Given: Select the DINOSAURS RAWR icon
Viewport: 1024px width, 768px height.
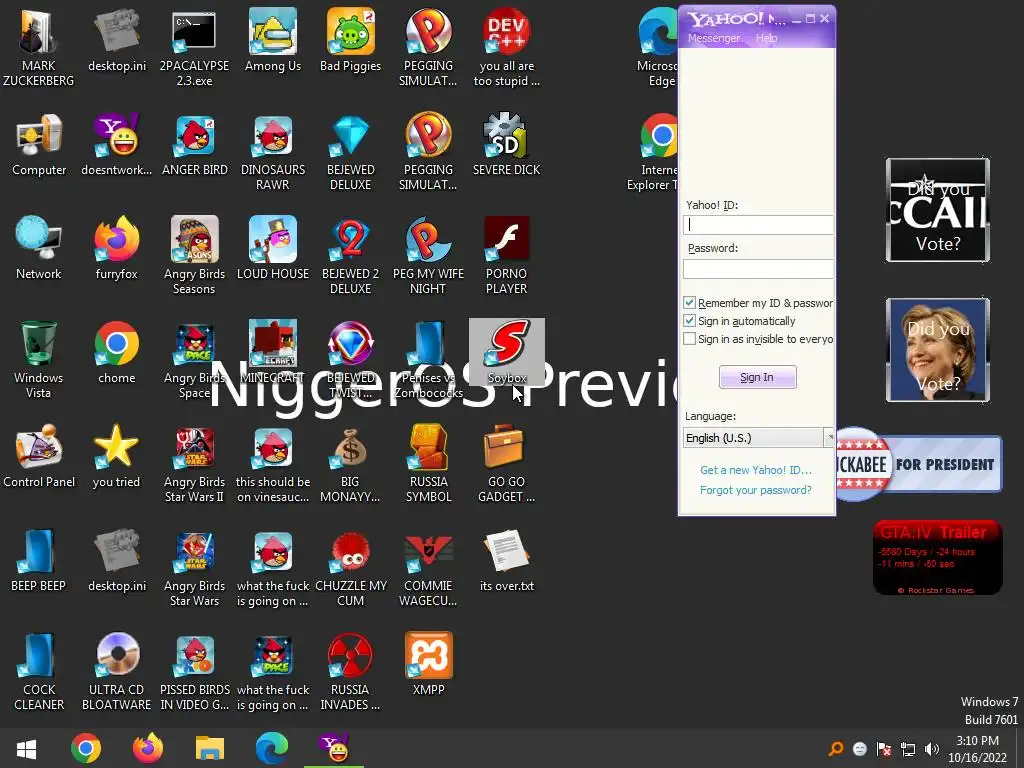Looking at the screenshot, I should pyautogui.click(x=273, y=152).
